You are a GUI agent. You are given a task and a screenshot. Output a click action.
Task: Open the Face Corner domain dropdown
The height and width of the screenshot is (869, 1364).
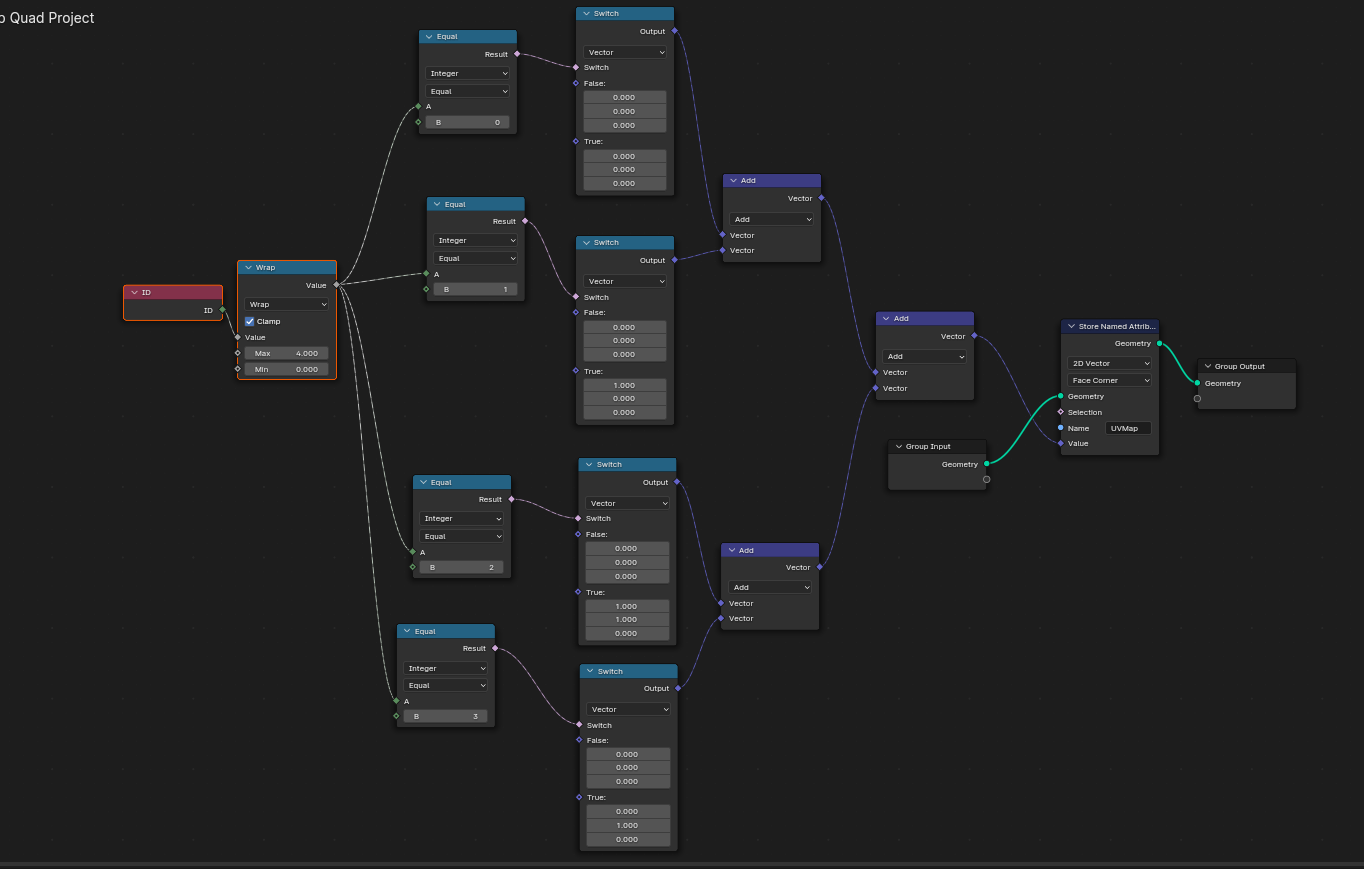pos(1110,380)
